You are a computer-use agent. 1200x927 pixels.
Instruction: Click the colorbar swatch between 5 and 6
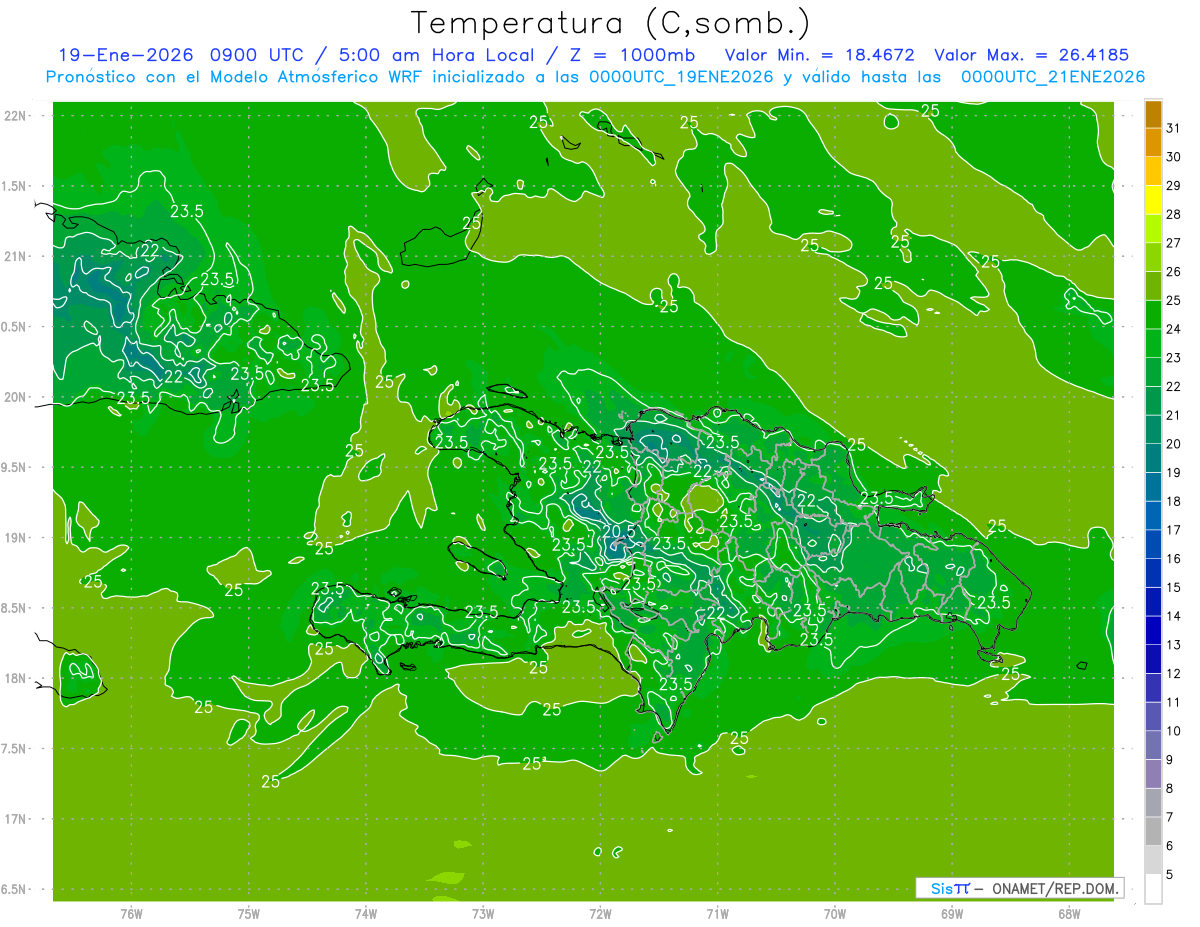pos(1153,860)
